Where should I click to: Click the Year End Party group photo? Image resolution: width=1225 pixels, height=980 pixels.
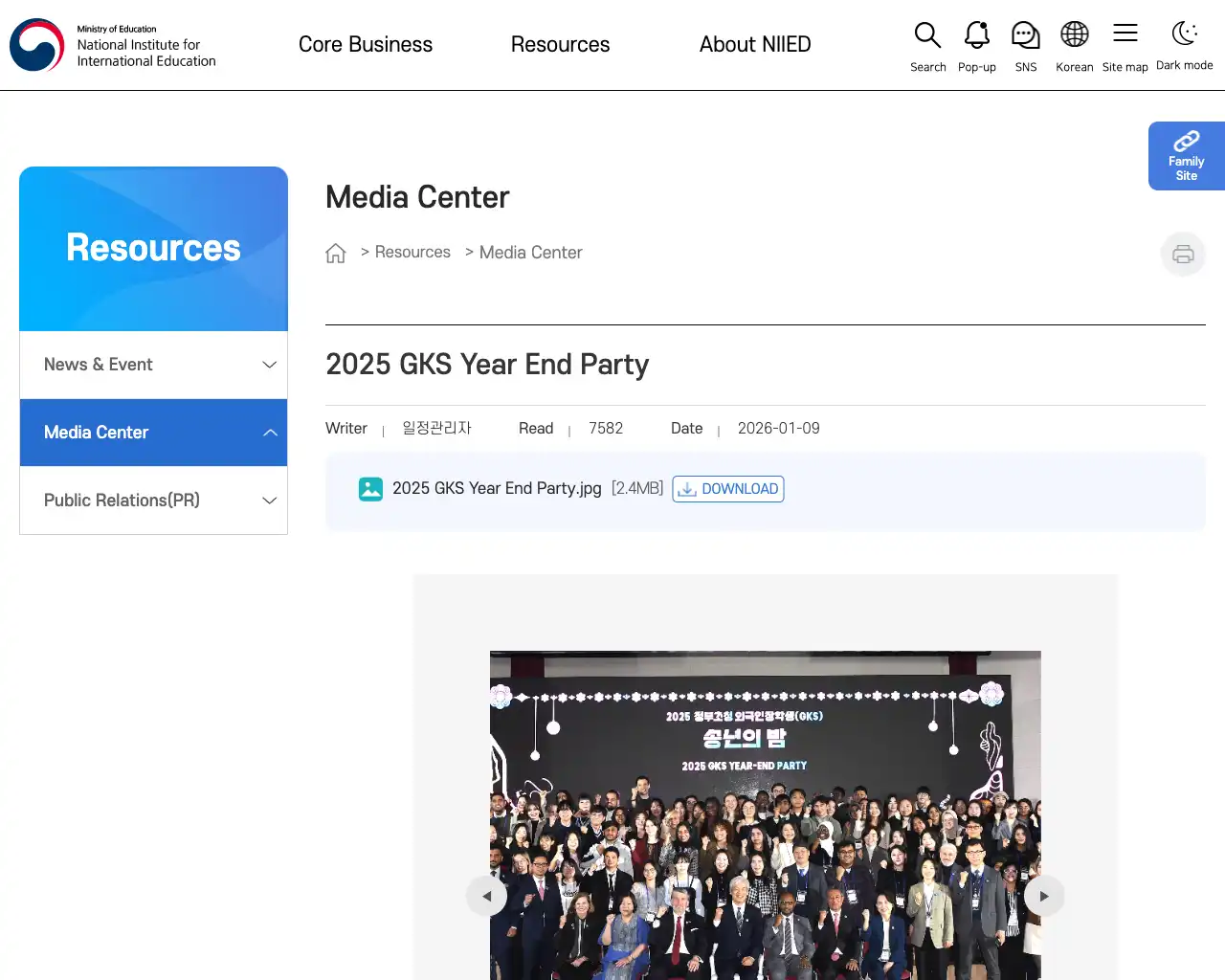[x=766, y=815]
